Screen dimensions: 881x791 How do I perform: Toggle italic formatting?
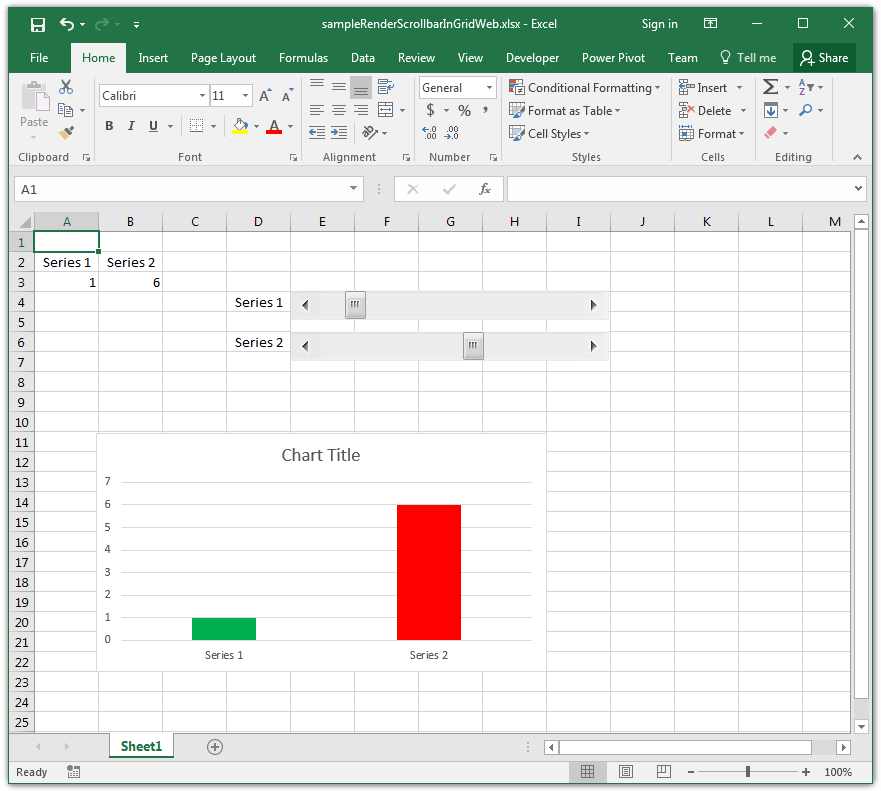coord(129,126)
